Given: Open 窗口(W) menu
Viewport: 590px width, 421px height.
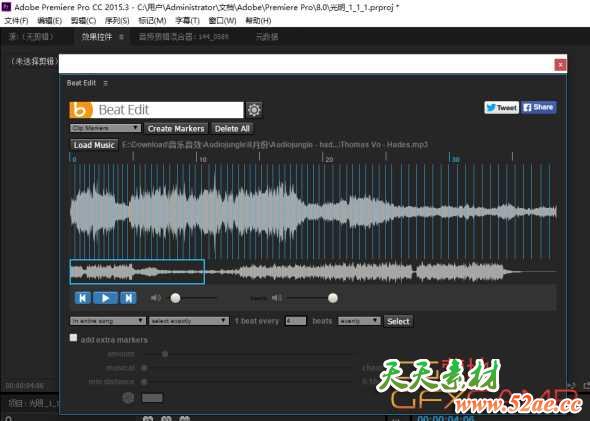Looking at the screenshot, I should pos(222,21).
